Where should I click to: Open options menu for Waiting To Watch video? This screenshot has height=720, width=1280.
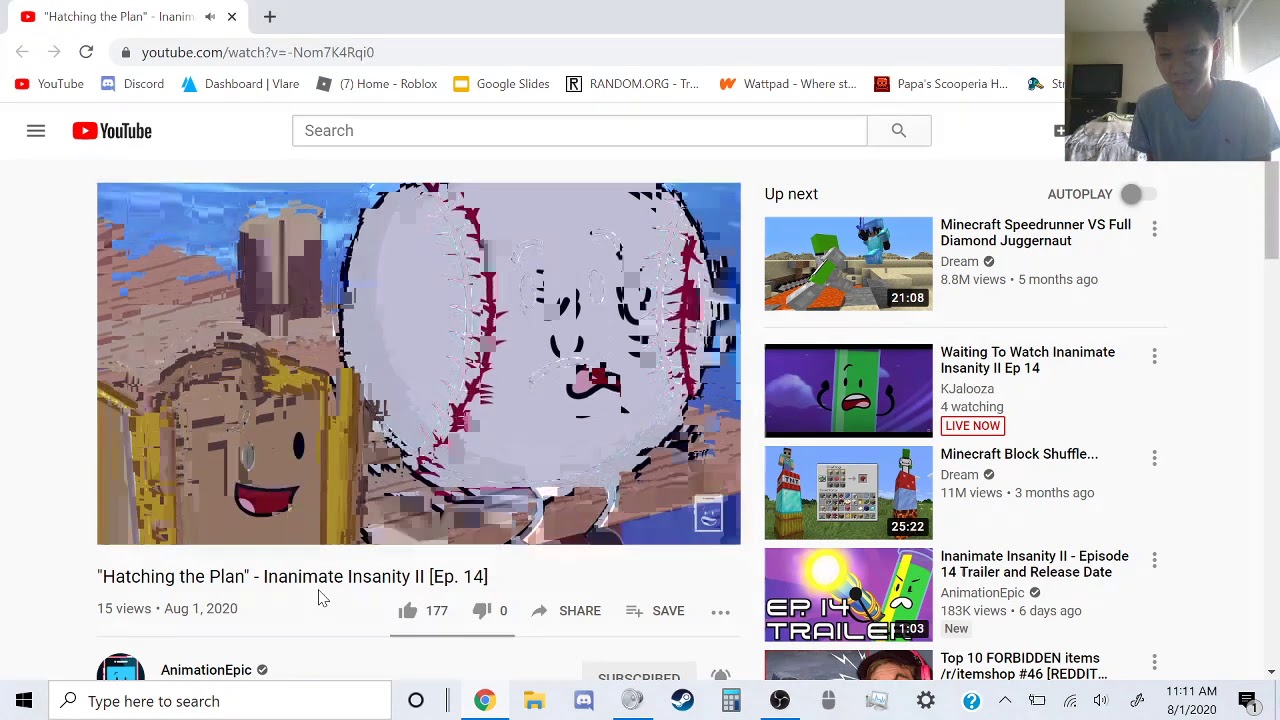1154,356
